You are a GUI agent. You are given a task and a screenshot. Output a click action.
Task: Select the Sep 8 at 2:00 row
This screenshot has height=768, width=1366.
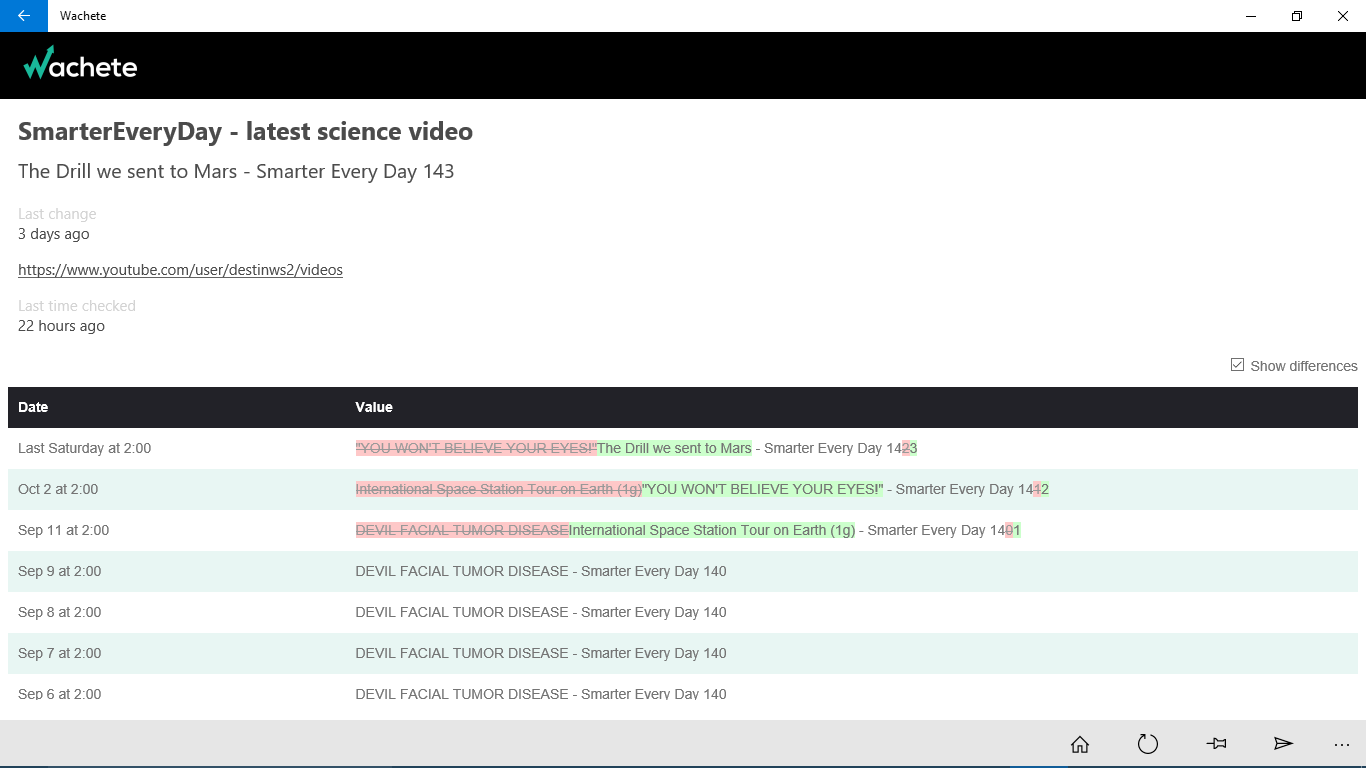click(x=683, y=612)
